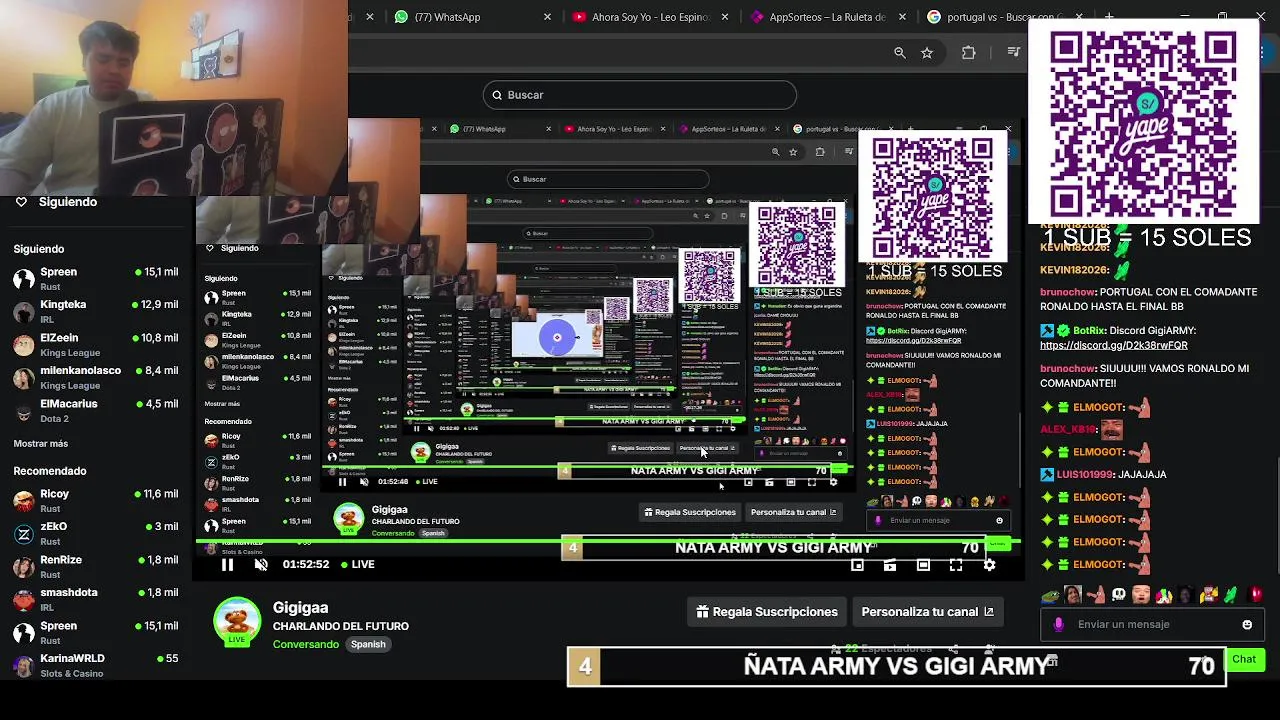
Task: Open RenRize recommended channel
Action: (x=96, y=566)
